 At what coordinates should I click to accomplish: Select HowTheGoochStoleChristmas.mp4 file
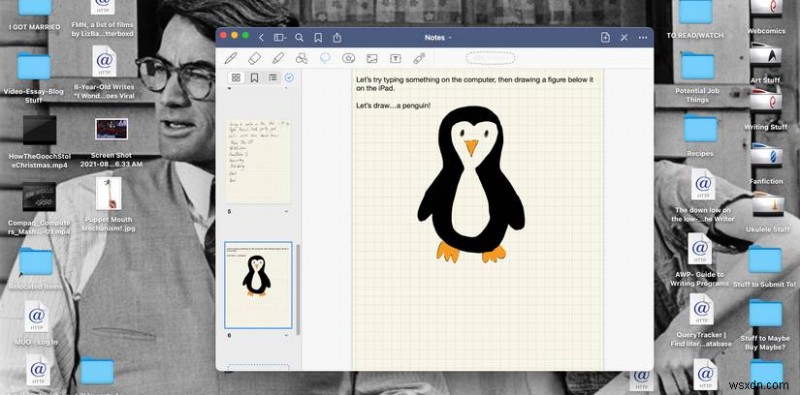coord(39,141)
